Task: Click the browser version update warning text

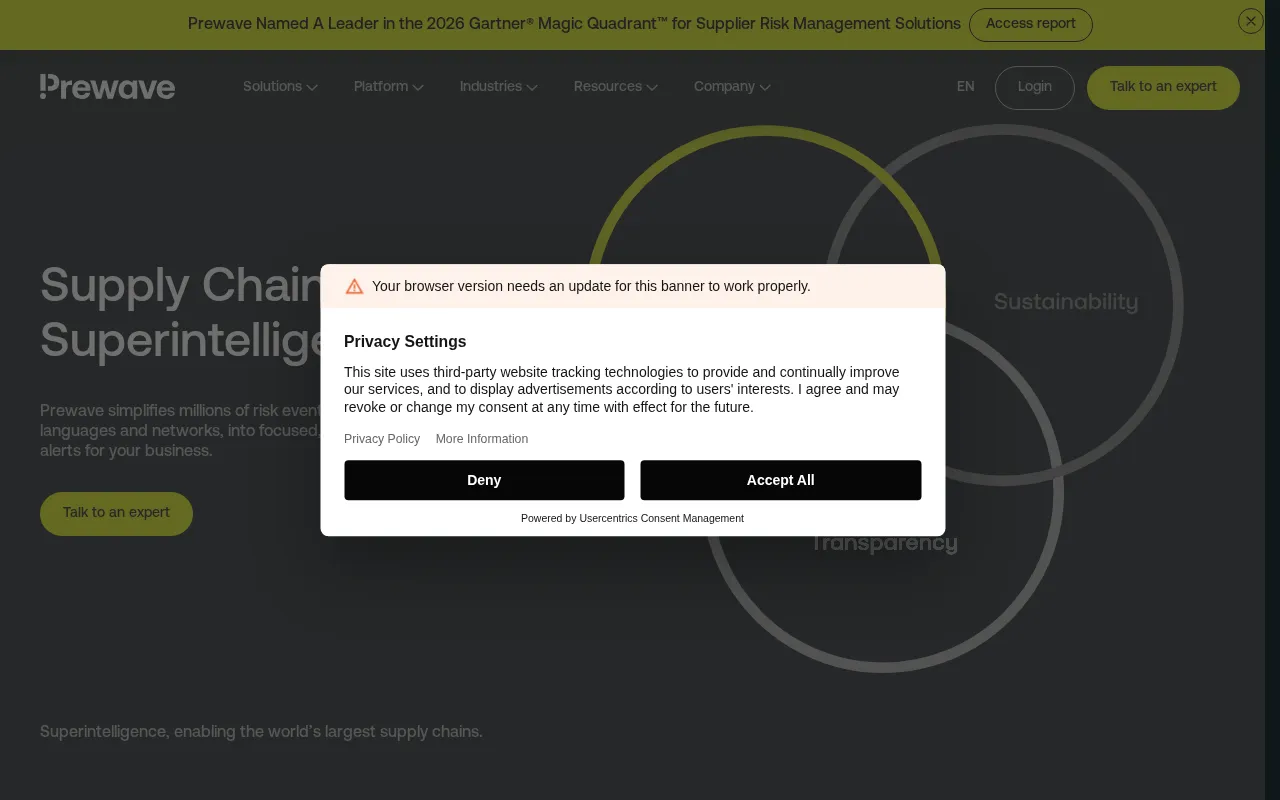Action: [591, 286]
